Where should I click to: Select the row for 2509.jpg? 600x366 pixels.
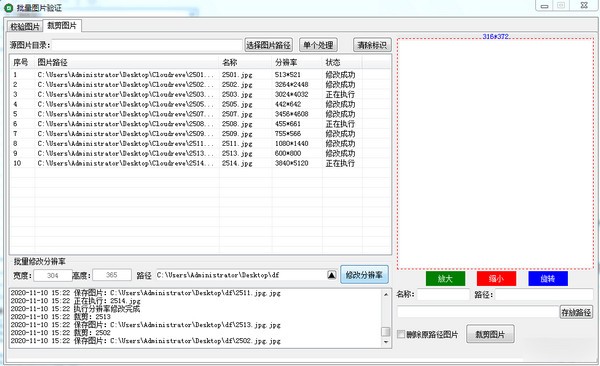click(x=201, y=134)
